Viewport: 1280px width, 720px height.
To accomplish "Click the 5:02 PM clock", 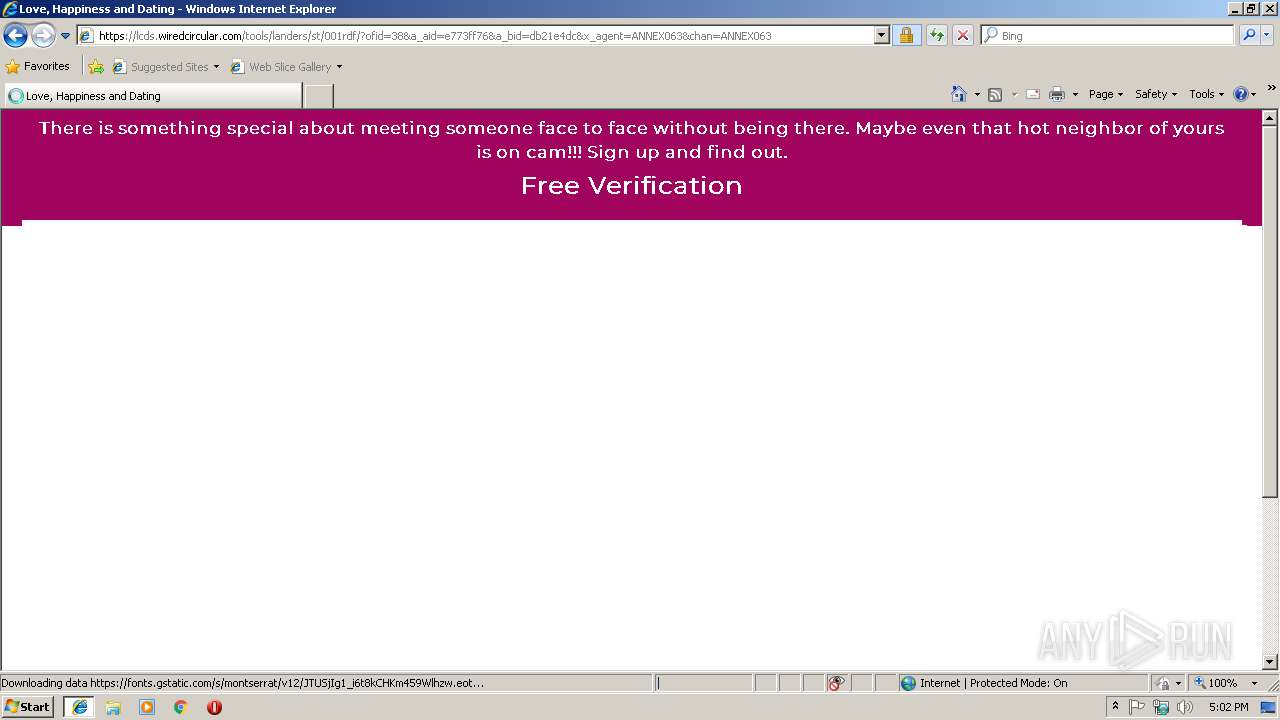I will 1228,707.
